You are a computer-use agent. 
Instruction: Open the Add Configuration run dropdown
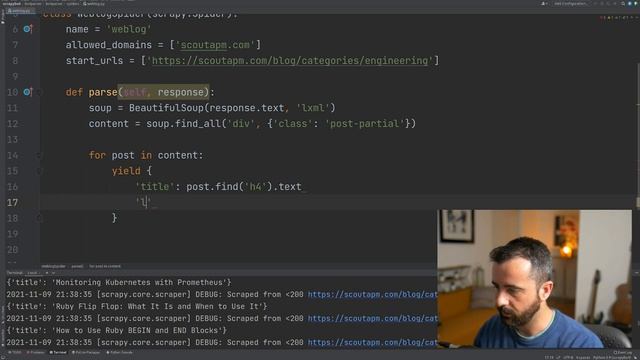point(570,4)
